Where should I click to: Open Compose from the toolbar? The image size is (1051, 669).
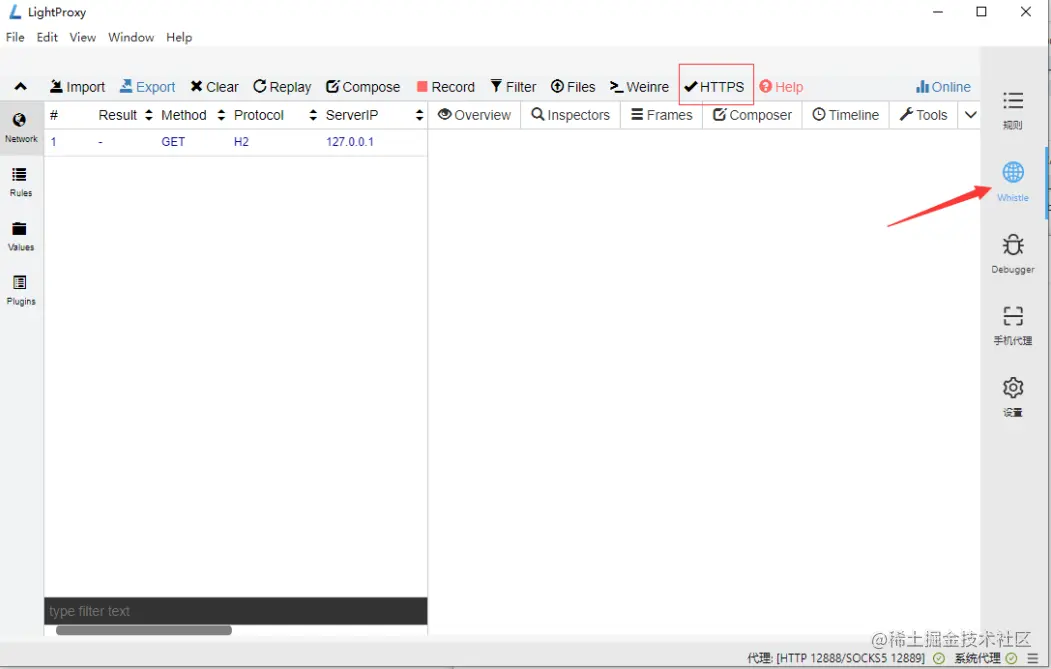coord(363,87)
